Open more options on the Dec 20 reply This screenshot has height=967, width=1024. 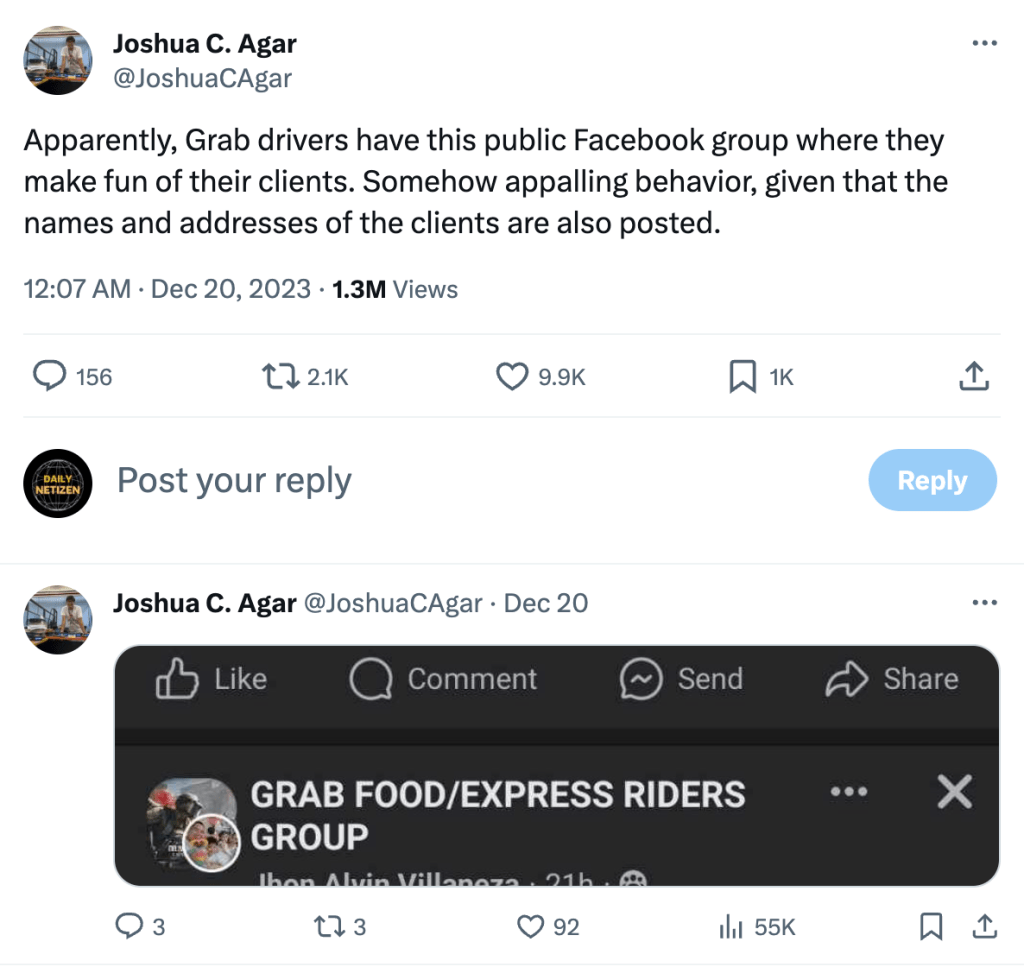(985, 603)
